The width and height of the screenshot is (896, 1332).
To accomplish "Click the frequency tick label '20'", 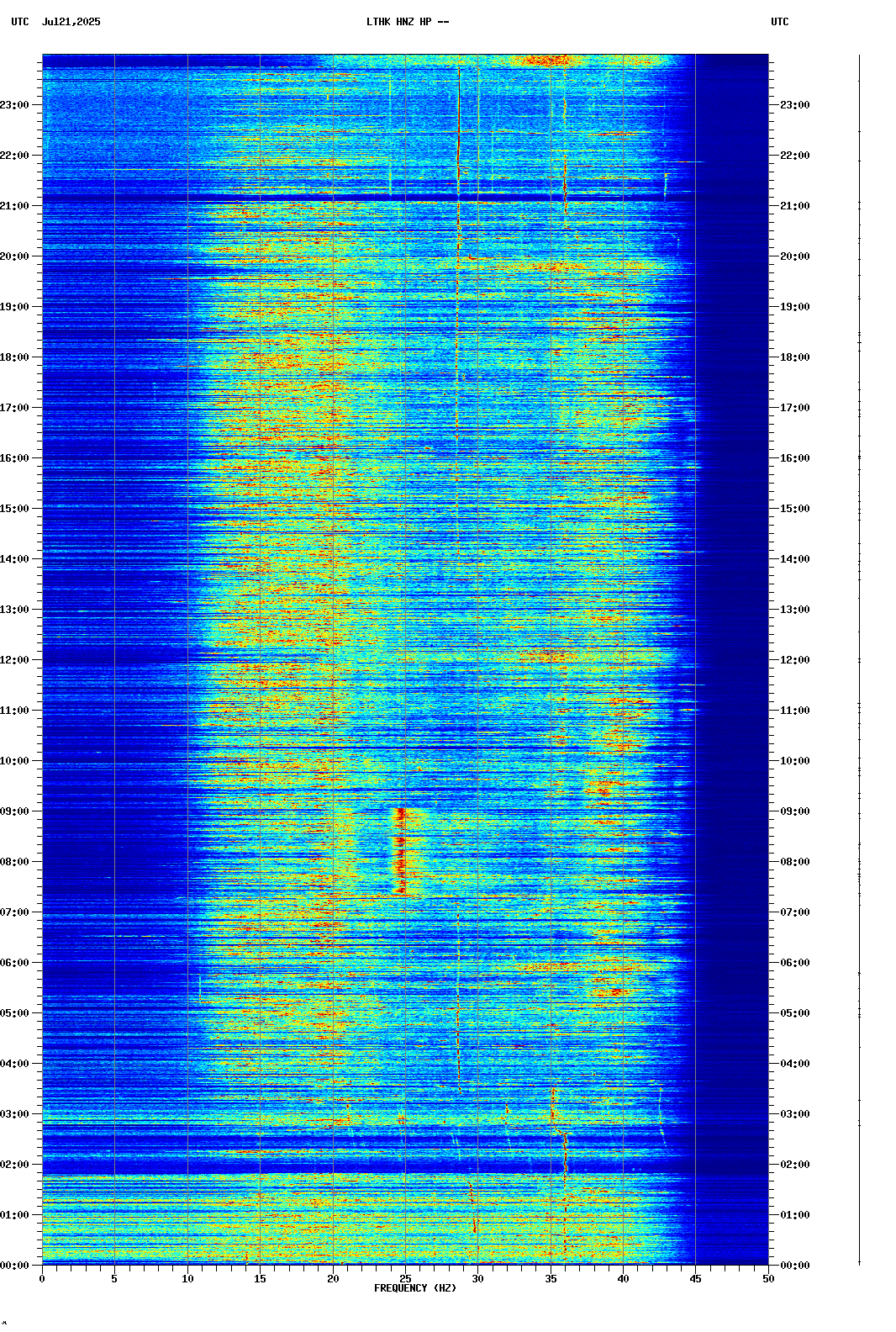I will click(333, 1279).
